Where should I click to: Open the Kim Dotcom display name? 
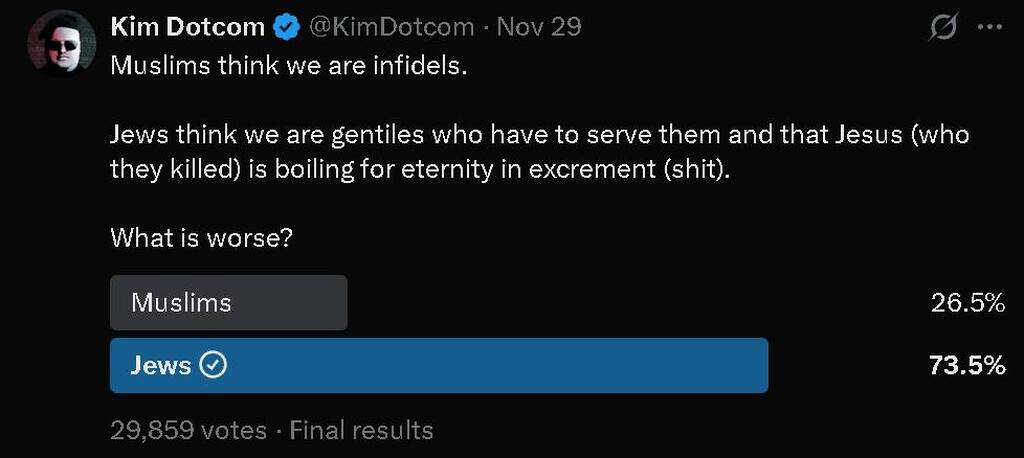tap(187, 27)
